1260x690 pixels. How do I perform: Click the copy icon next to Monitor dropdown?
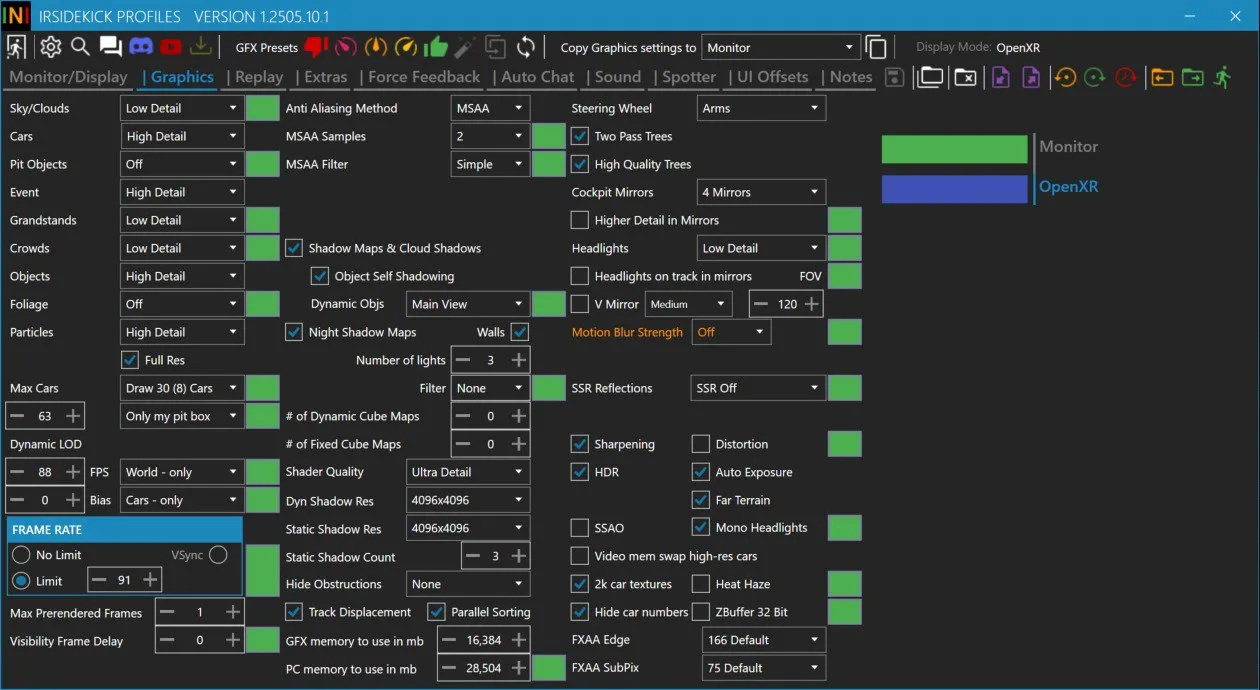pyautogui.click(x=876, y=47)
